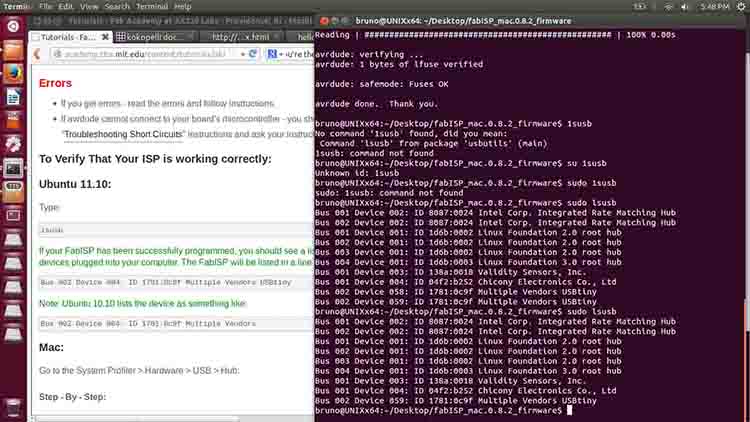This screenshot has height=422, width=750.
Task: Click the kokopelli doc tab favicon
Action: [x=121, y=37]
